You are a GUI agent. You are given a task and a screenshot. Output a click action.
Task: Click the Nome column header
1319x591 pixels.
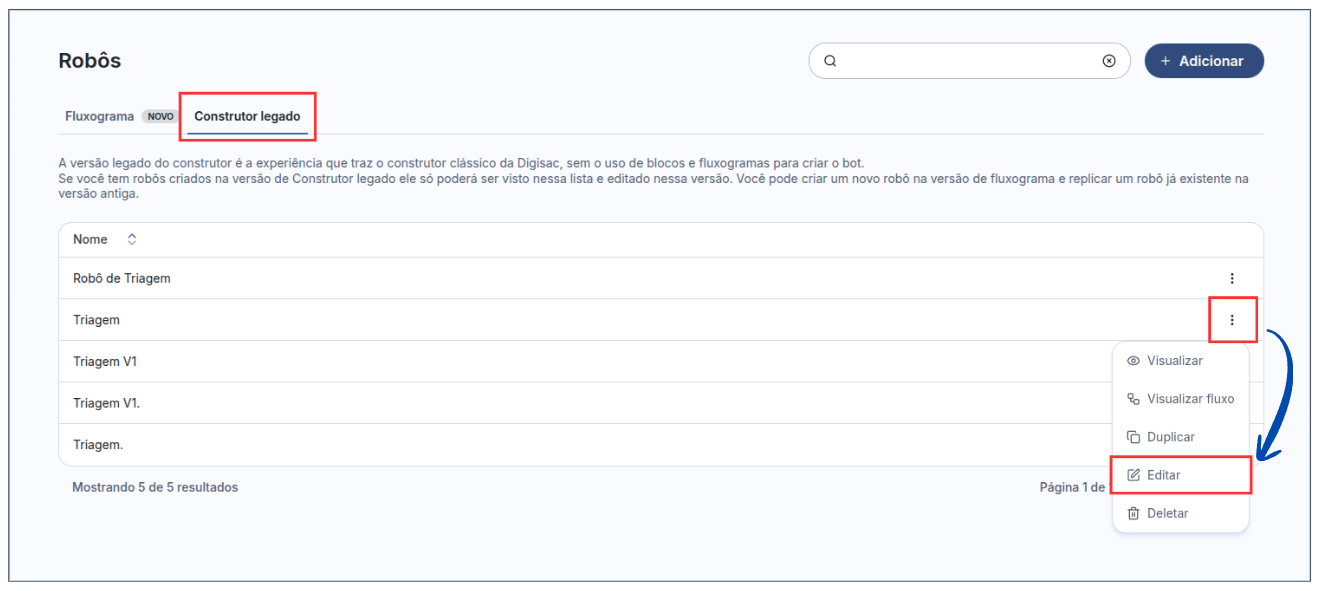coord(90,240)
